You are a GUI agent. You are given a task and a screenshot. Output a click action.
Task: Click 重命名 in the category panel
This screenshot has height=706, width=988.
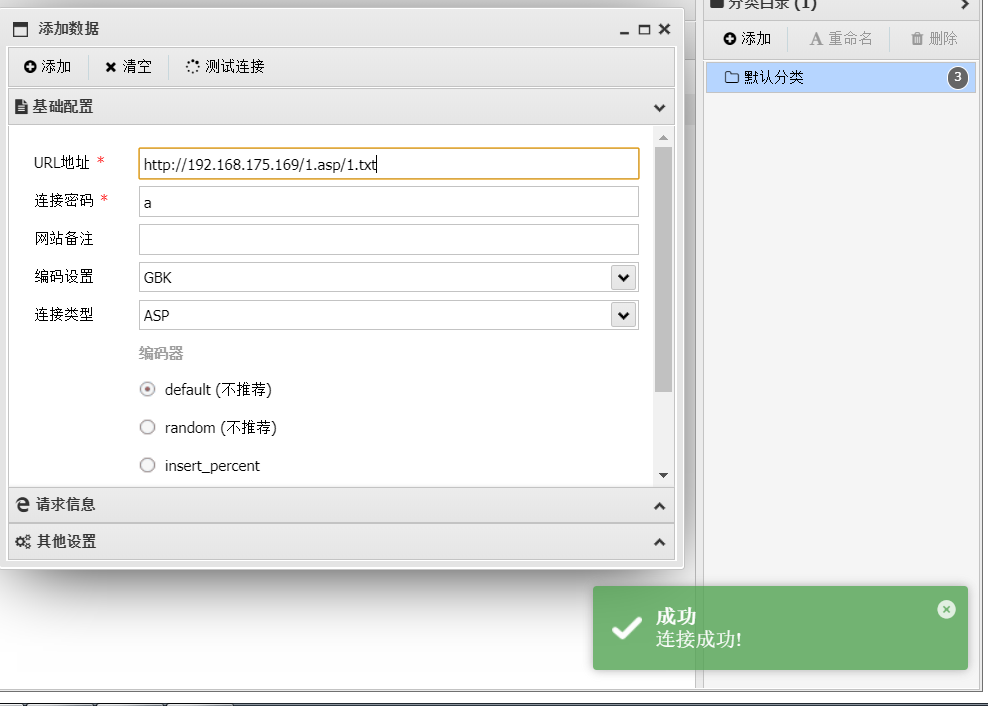841,39
